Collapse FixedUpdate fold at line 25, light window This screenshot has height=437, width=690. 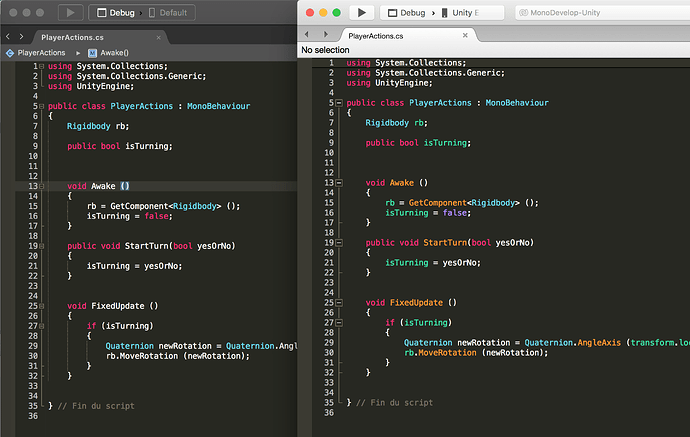pos(339,303)
